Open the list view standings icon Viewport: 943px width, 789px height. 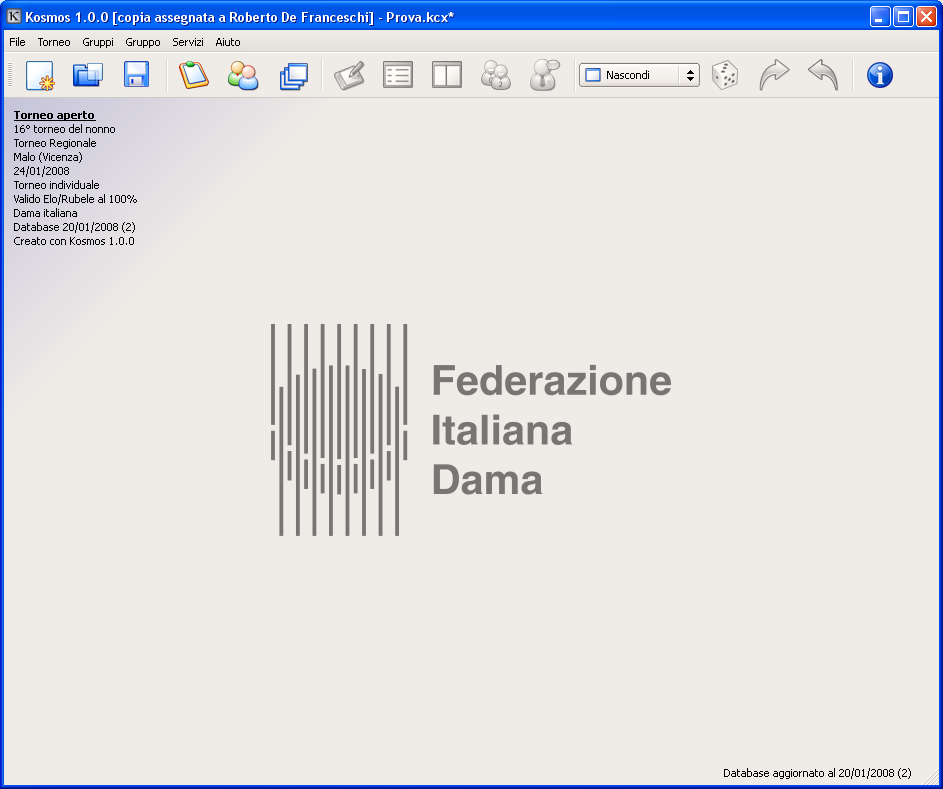click(398, 75)
